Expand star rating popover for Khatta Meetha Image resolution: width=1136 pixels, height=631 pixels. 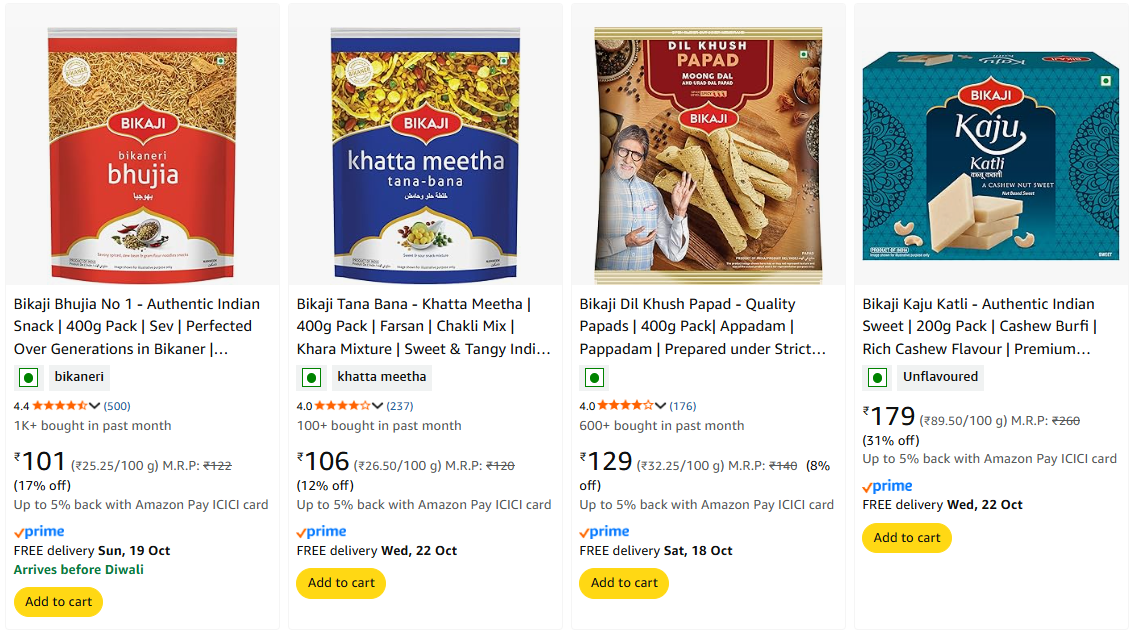pos(378,406)
